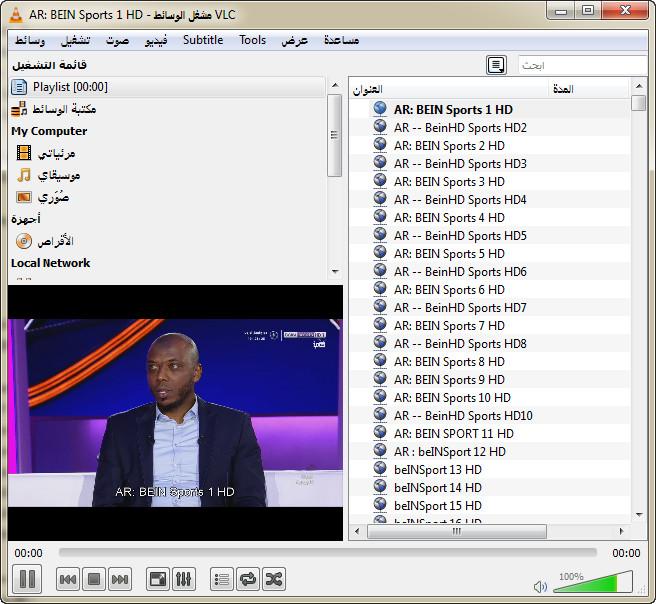
Task: Click the playlist search field
Action: pyautogui.click(x=582, y=65)
